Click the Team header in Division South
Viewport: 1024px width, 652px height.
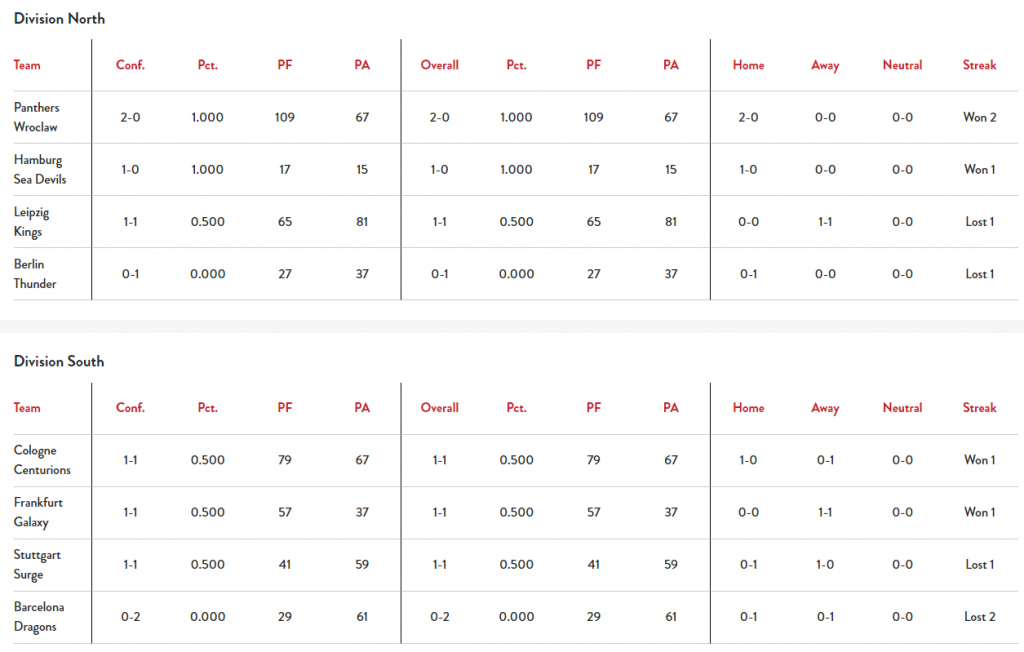pyautogui.click(x=27, y=408)
